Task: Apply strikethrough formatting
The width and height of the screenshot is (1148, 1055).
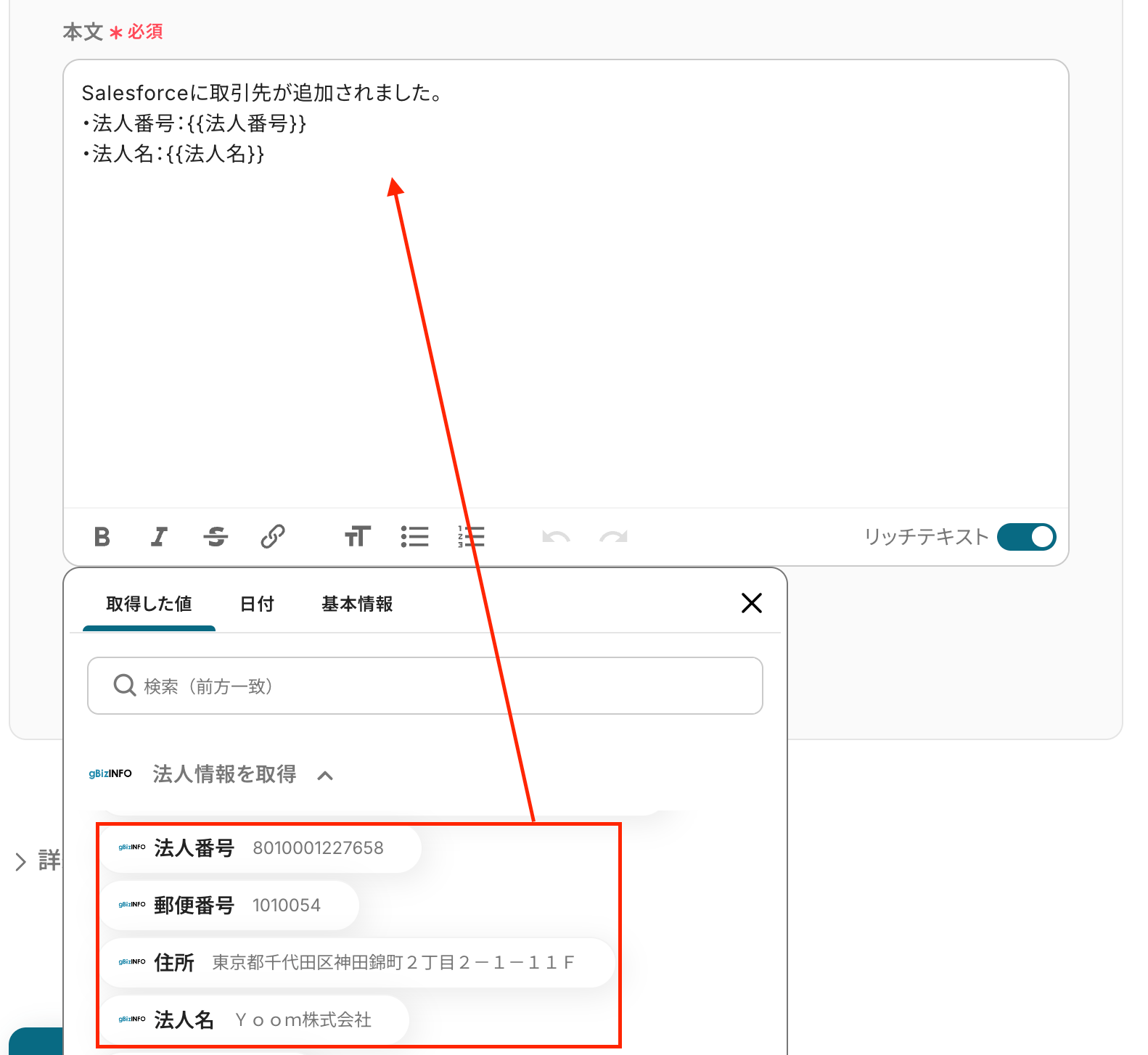Action: tap(216, 537)
